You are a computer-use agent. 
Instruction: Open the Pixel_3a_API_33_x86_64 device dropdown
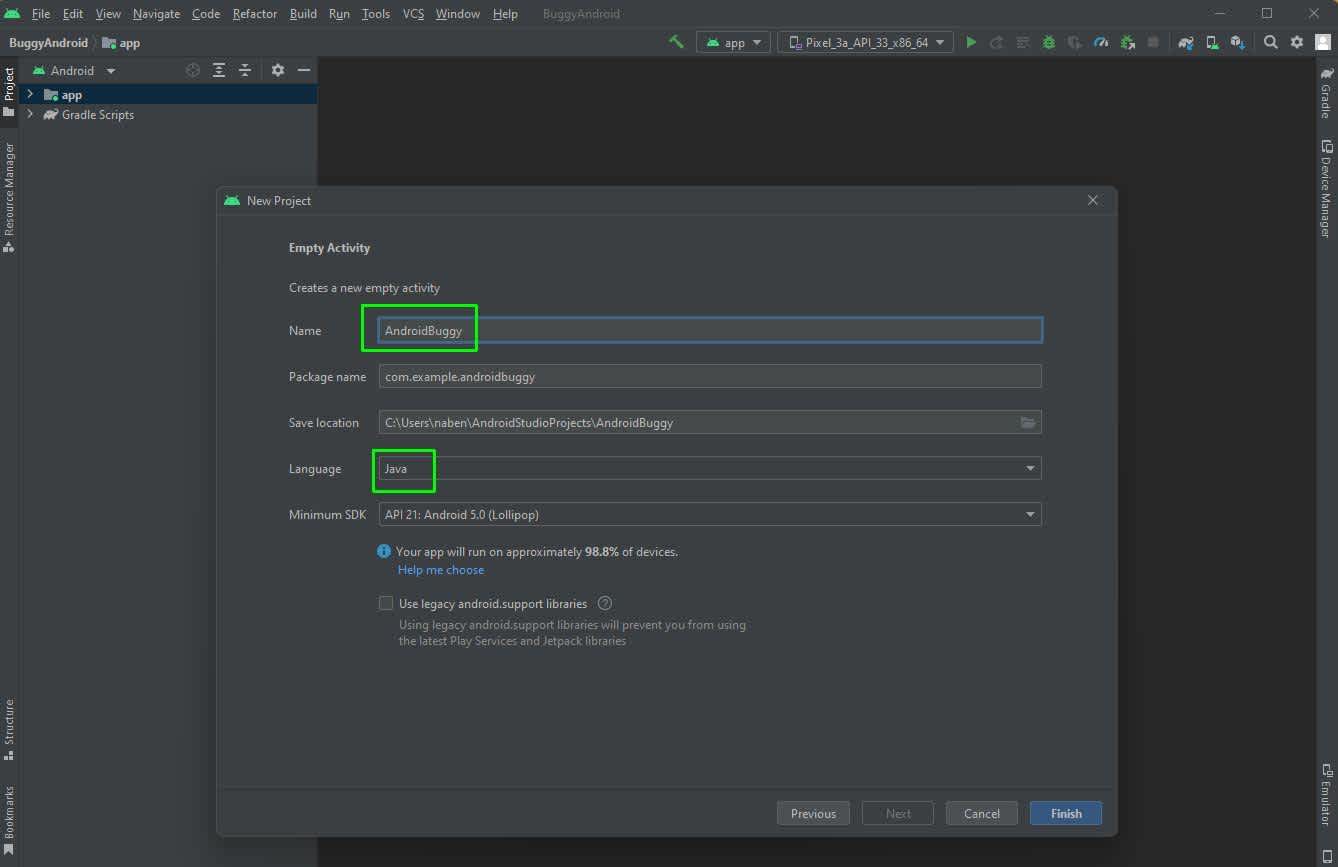pos(866,42)
